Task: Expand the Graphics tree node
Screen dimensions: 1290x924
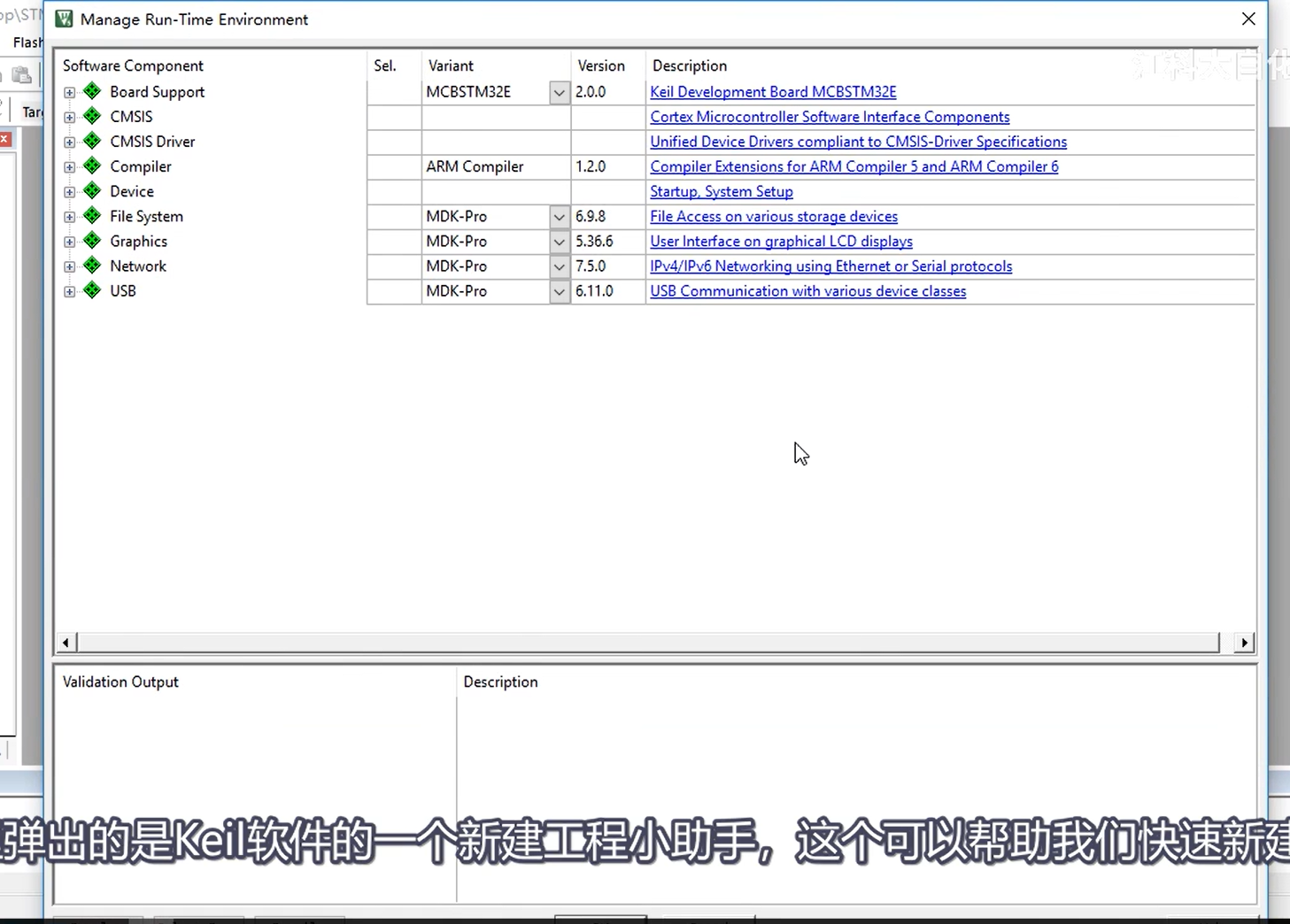Action: pos(69,242)
